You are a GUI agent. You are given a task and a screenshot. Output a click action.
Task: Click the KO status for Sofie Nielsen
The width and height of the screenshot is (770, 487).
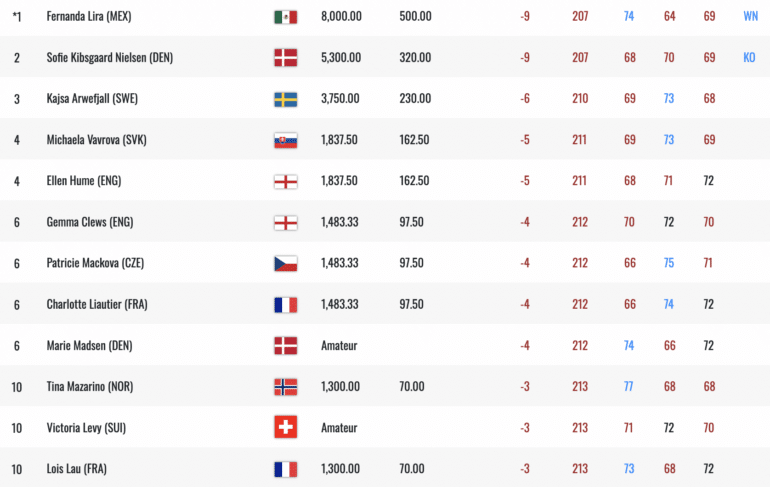point(749,57)
